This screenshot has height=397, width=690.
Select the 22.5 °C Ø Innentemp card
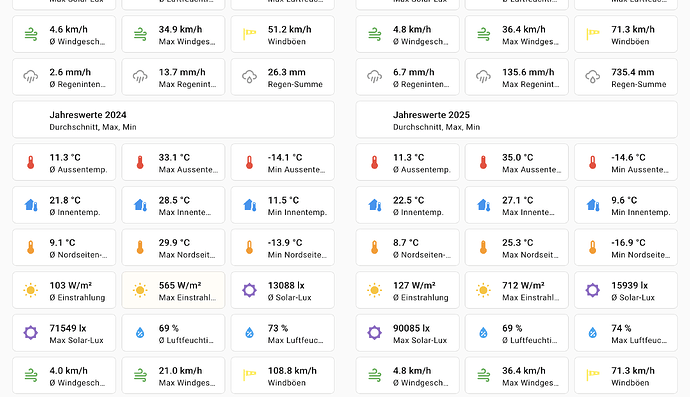click(407, 205)
